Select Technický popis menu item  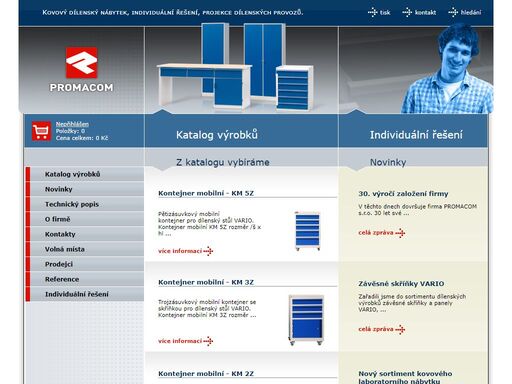click(x=85, y=204)
